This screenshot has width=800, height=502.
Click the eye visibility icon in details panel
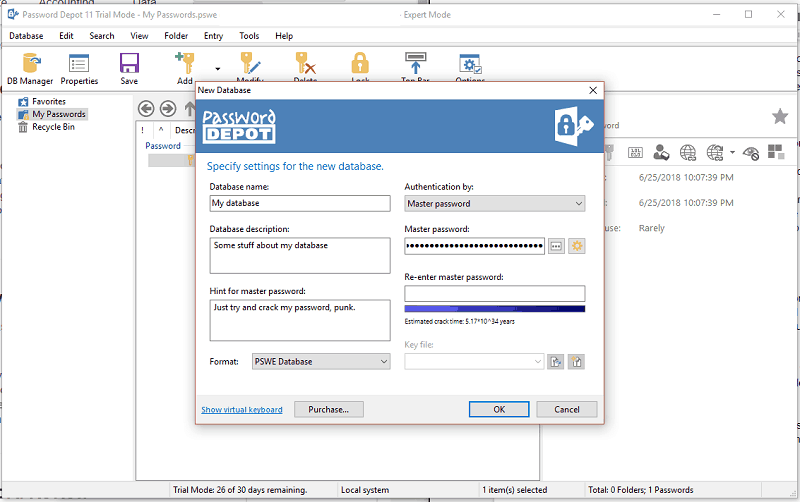coord(751,153)
